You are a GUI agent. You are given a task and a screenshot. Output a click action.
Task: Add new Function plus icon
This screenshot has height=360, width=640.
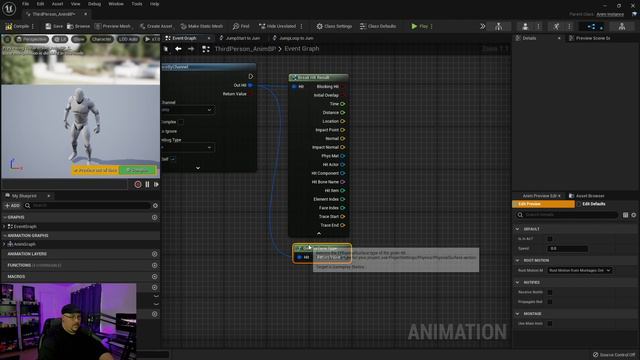(155, 265)
